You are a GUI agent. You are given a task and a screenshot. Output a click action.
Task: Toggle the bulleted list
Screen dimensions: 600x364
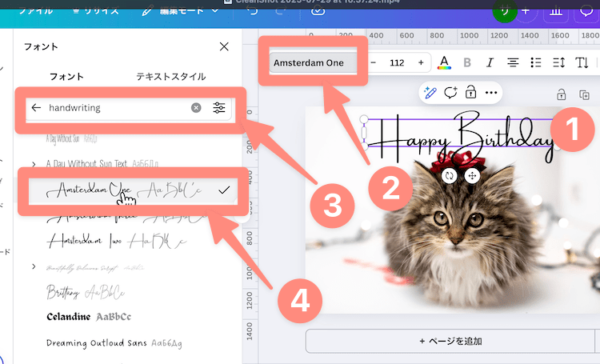(x=536, y=63)
